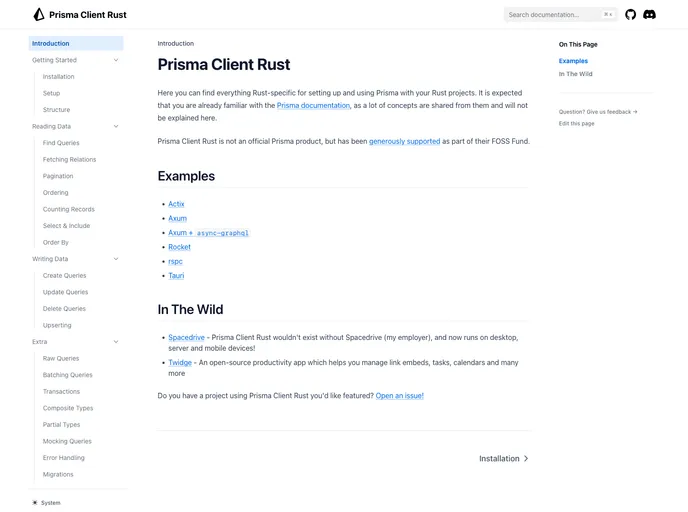The width and height of the screenshot is (688, 512).
Task: Select Introduction in the sidebar
Action: (x=51, y=43)
